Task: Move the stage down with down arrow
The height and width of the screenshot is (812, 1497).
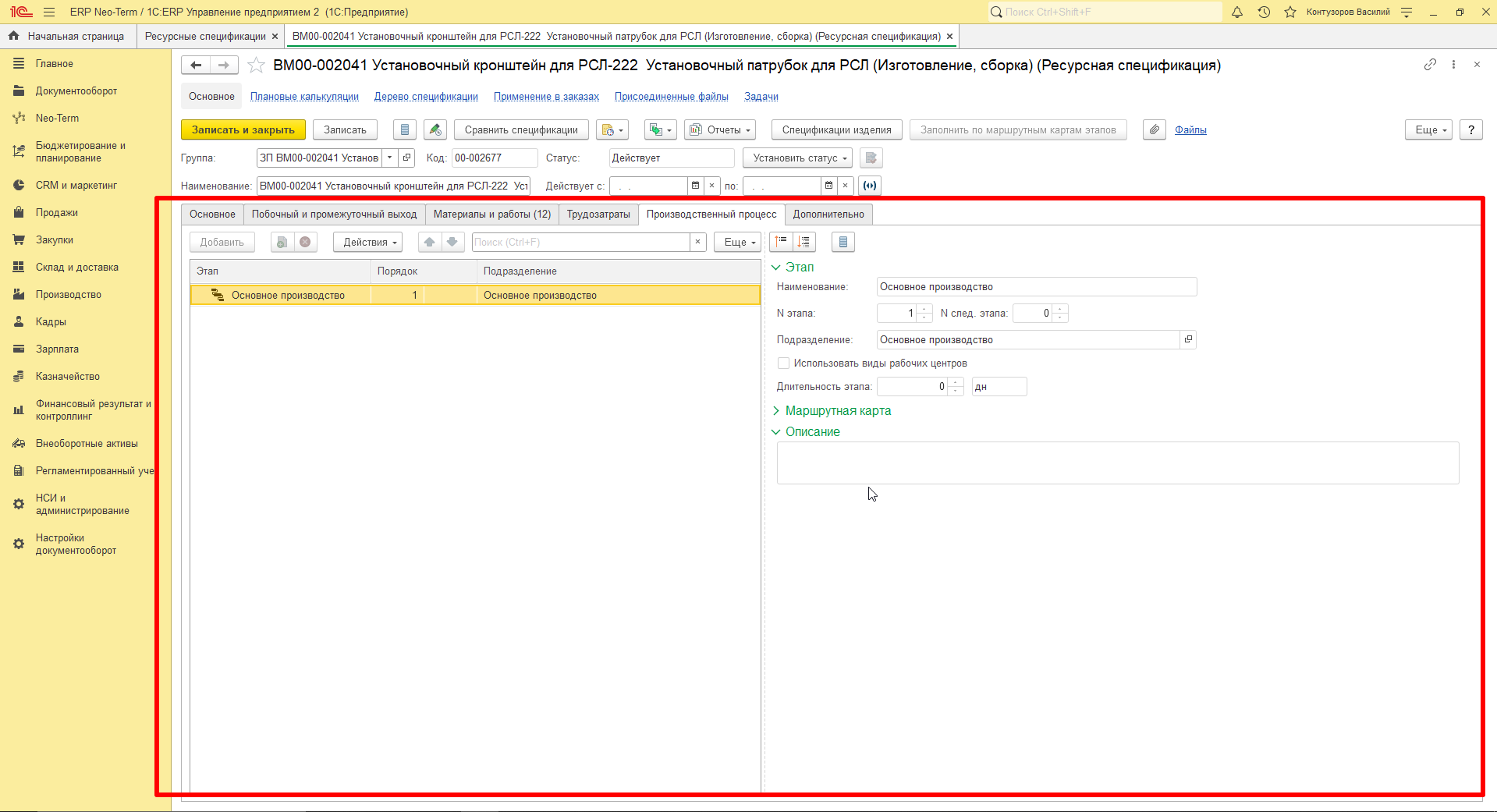Action: pyautogui.click(x=452, y=243)
